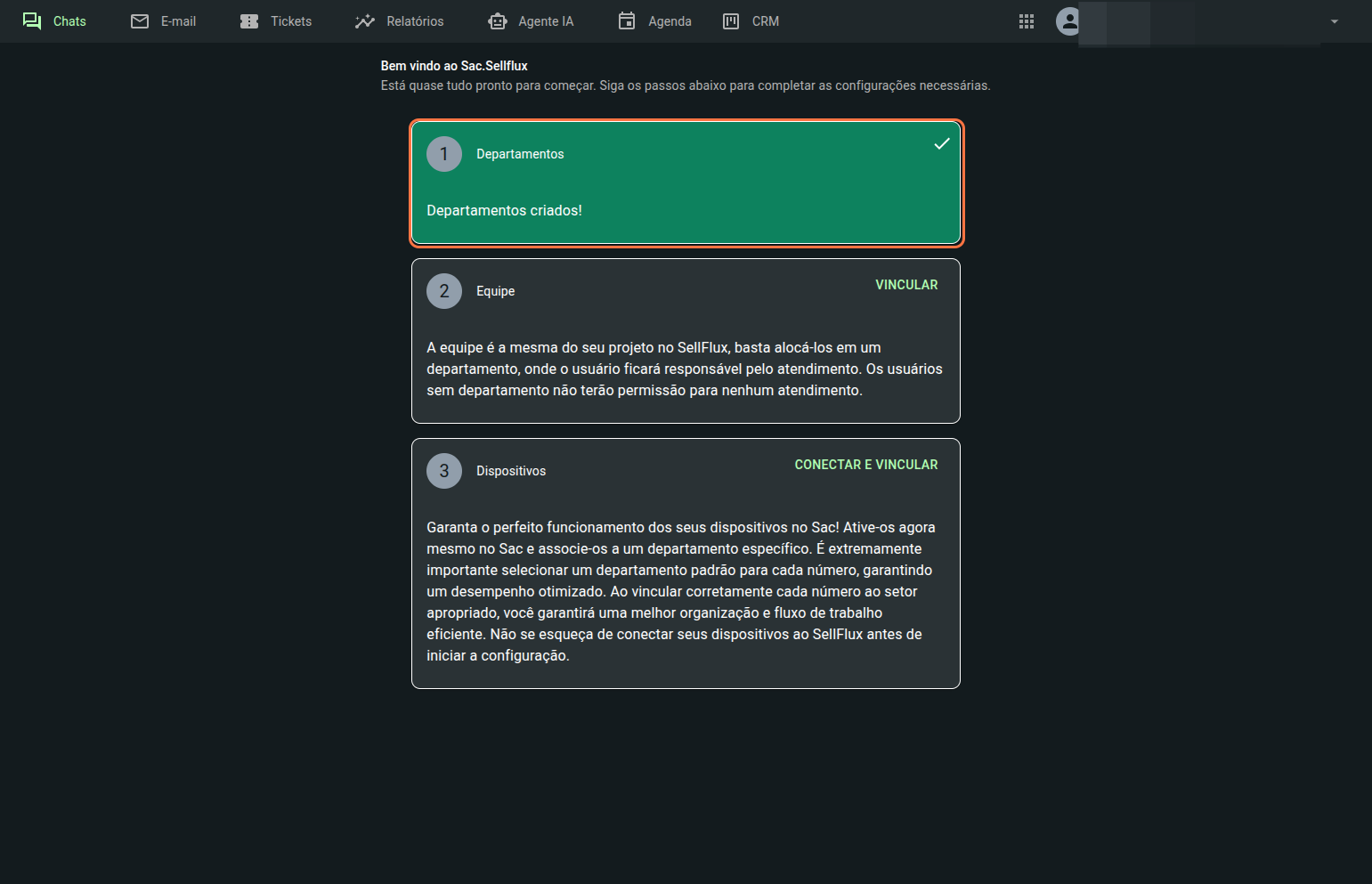The image size is (1372, 884).
Task: Click the Agenda calendar icon
Action: [627, 21]
